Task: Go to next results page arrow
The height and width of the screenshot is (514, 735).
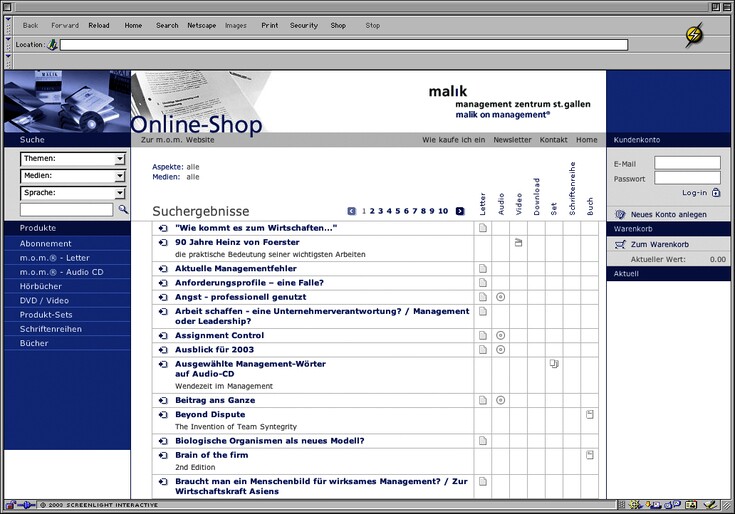Action: coord(460,211)
